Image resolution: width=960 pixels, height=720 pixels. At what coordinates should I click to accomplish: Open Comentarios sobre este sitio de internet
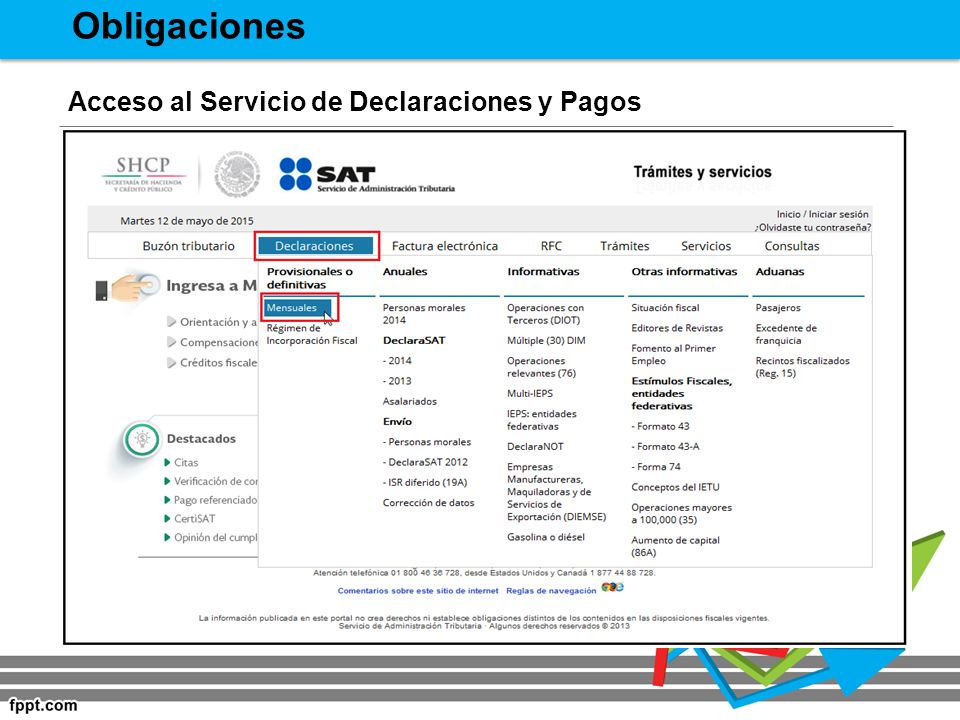(x=418, y=591)
